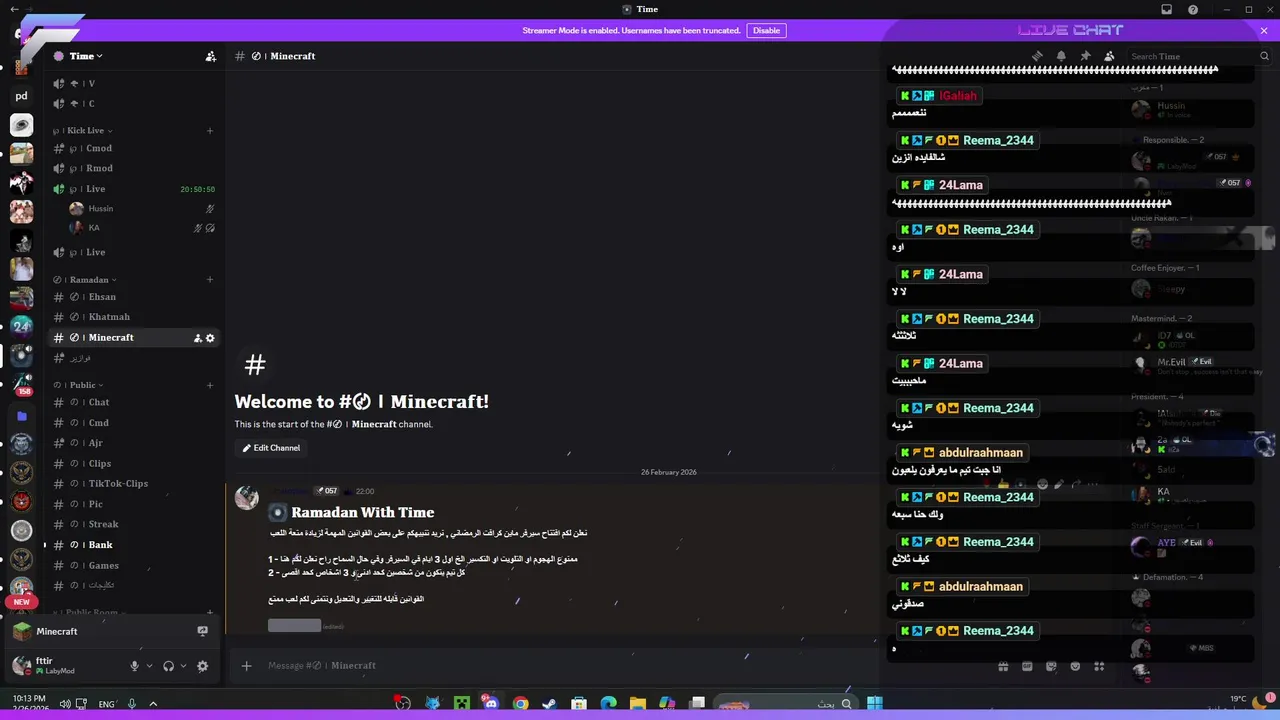The image size is (1280, 720).
Task: Disable Streamer Mode
Action: tap(766, 30)
